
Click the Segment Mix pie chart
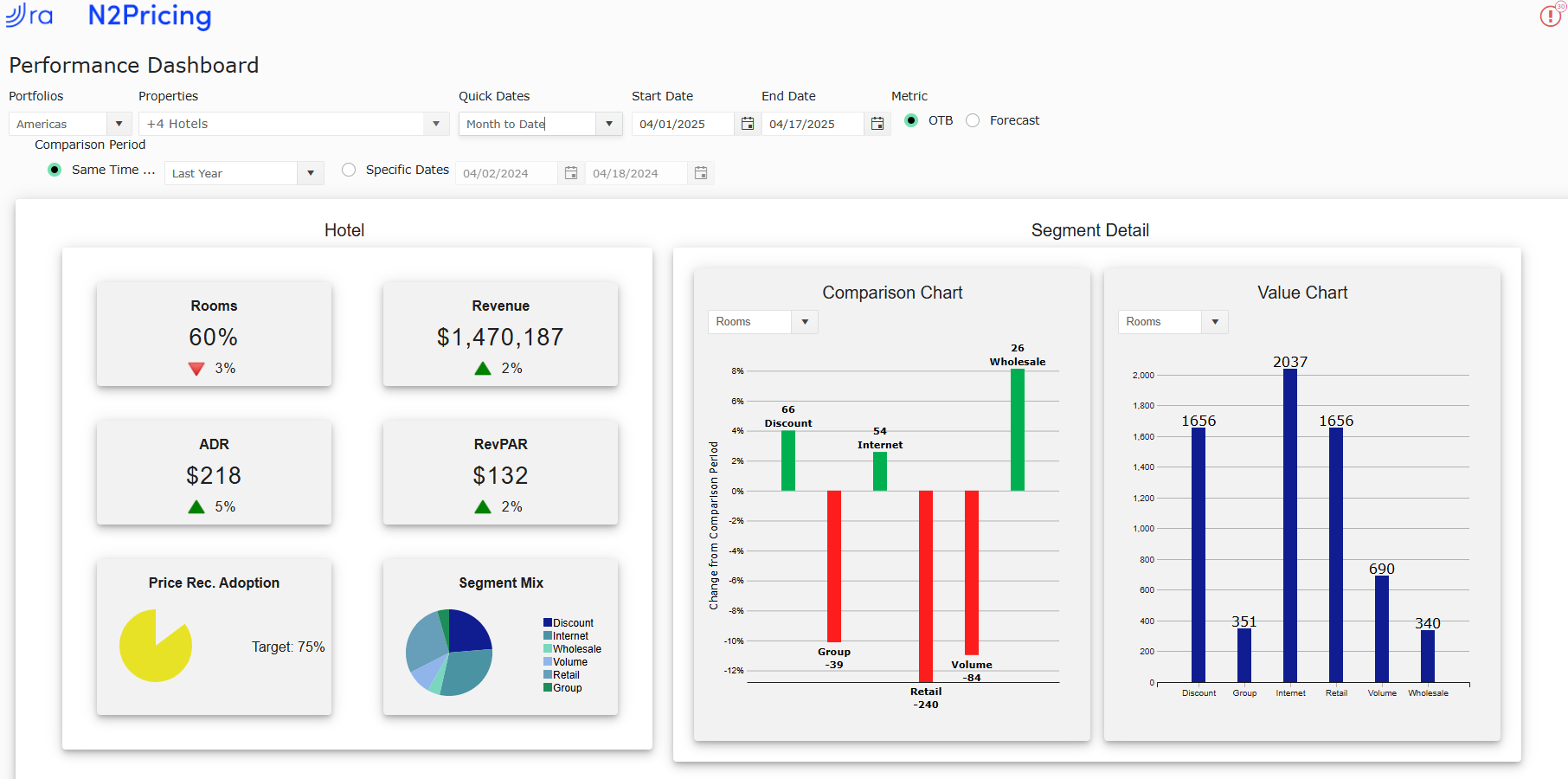(449, 653)
